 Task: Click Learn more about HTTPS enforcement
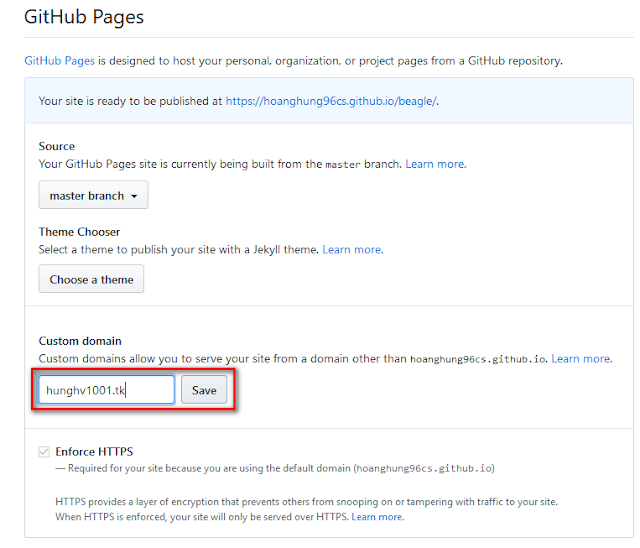[377, 517]
